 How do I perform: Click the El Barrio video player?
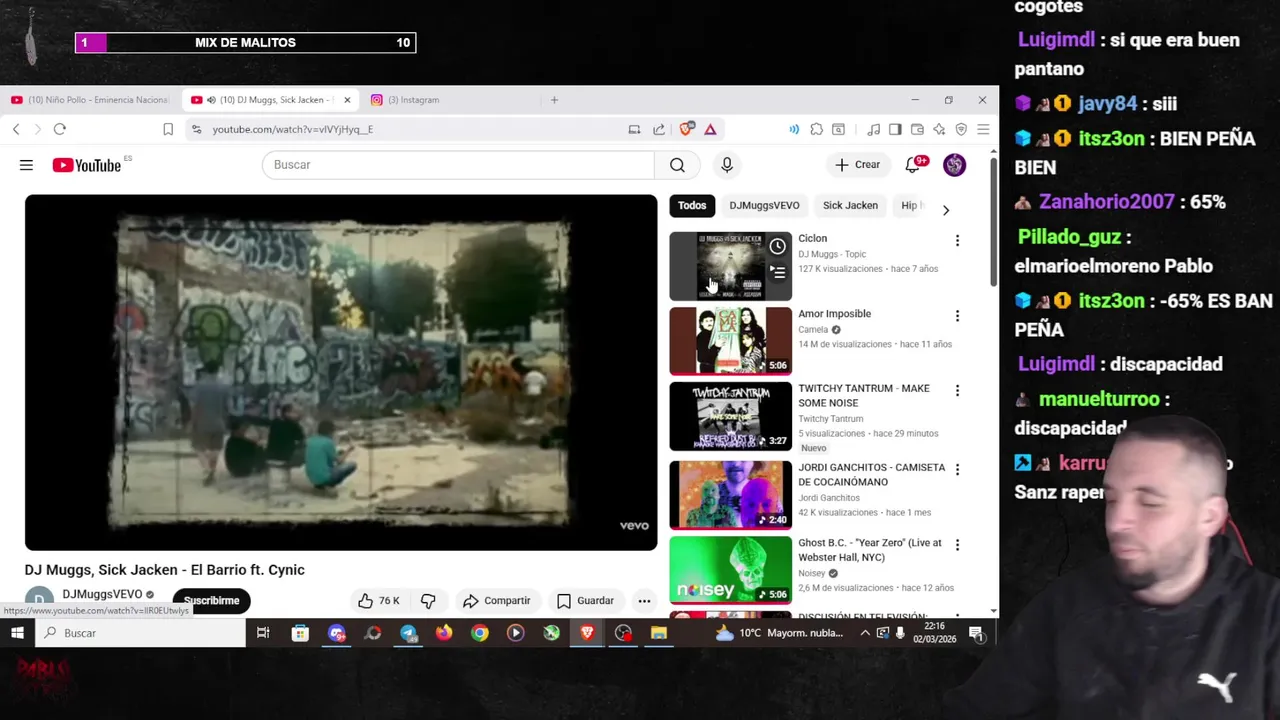pyautogui.click(x=341, y=372)
